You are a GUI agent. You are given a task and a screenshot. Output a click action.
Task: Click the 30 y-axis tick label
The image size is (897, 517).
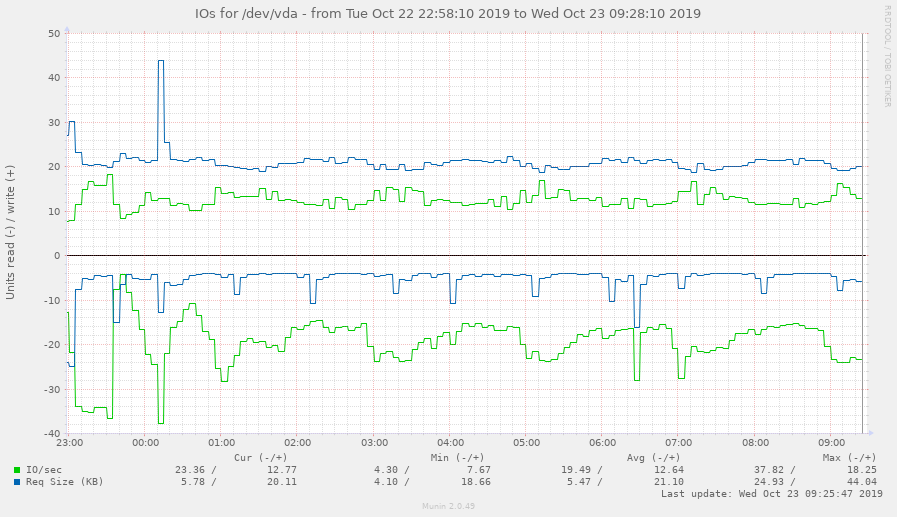point(54,123)
